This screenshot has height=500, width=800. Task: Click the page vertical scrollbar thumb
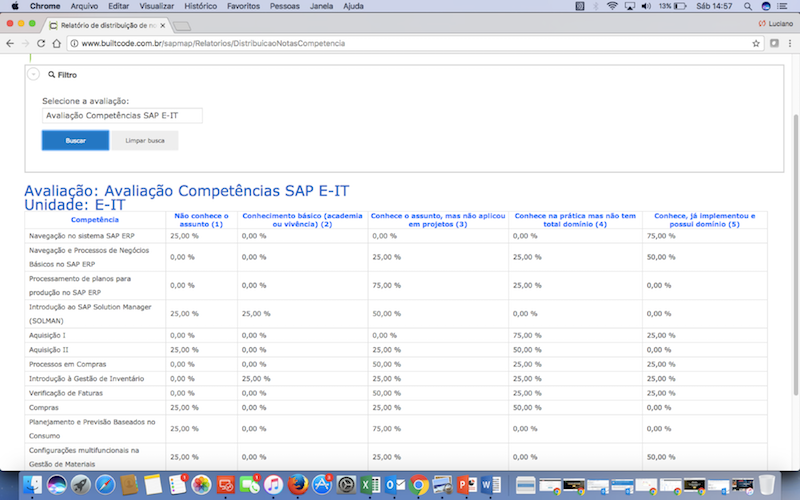(x=795, y=254)
